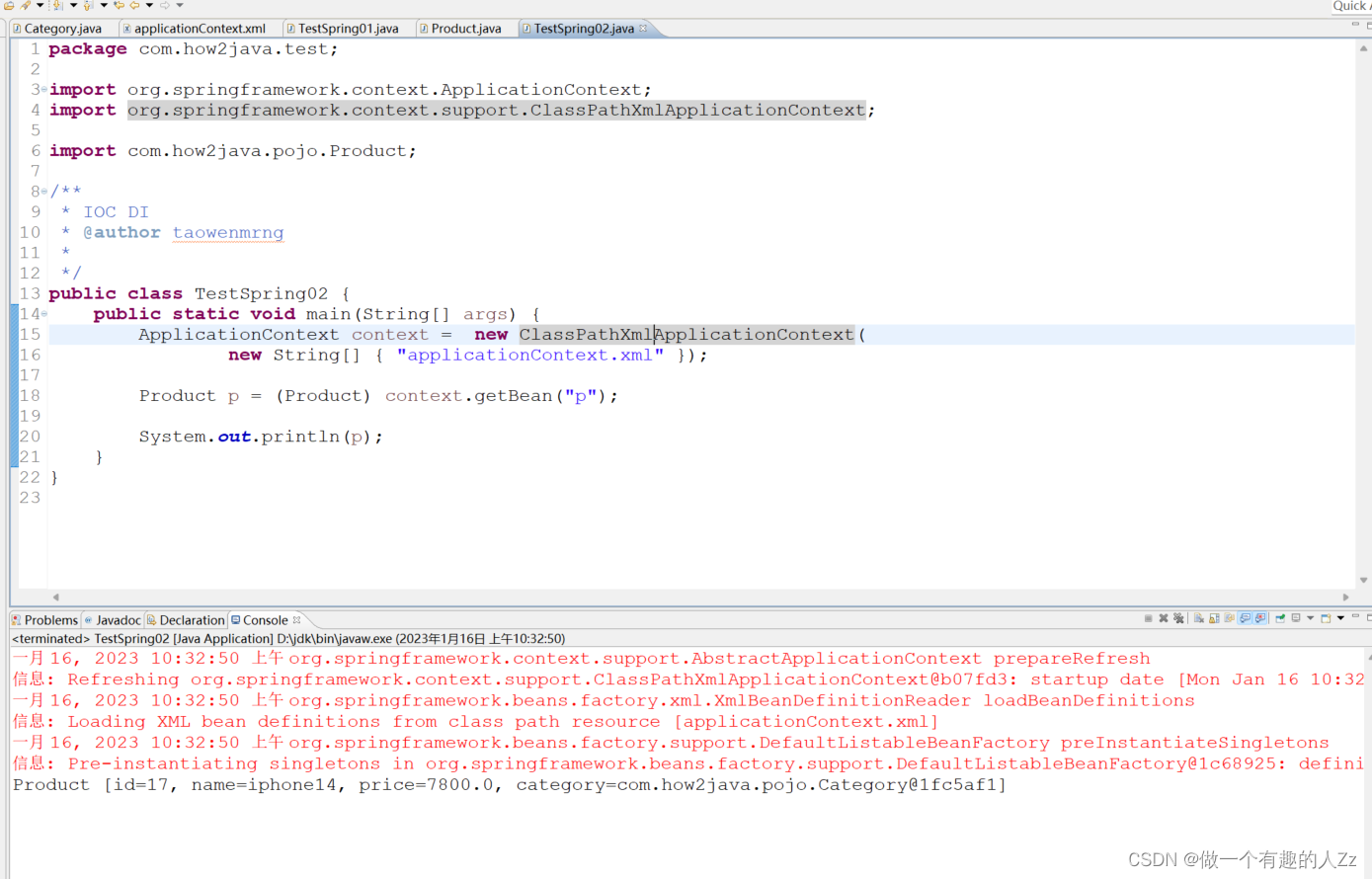Click the underlined author name taowenmrng
The height and width of the screenshot is (879, 1372).
pos(228,233)
